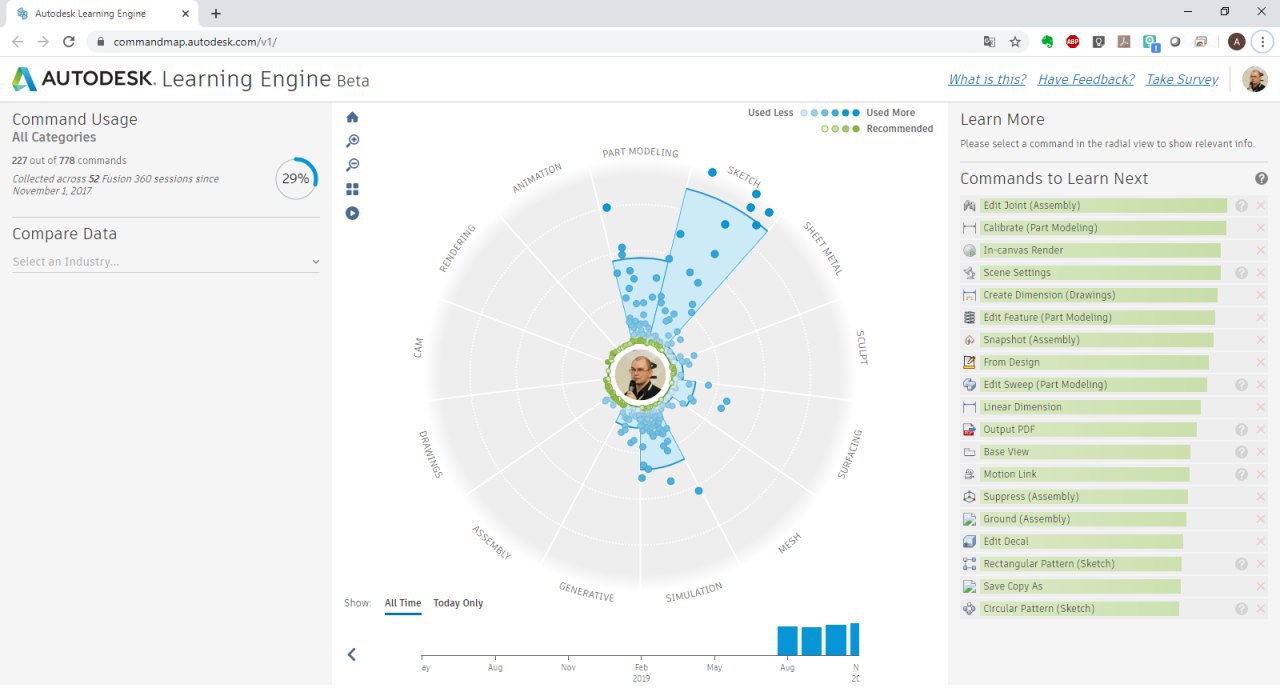The height and width of the screenshot is (688, 1280).
Task: Click the Chrome profile avatar A
Action: click(1237, 42)
